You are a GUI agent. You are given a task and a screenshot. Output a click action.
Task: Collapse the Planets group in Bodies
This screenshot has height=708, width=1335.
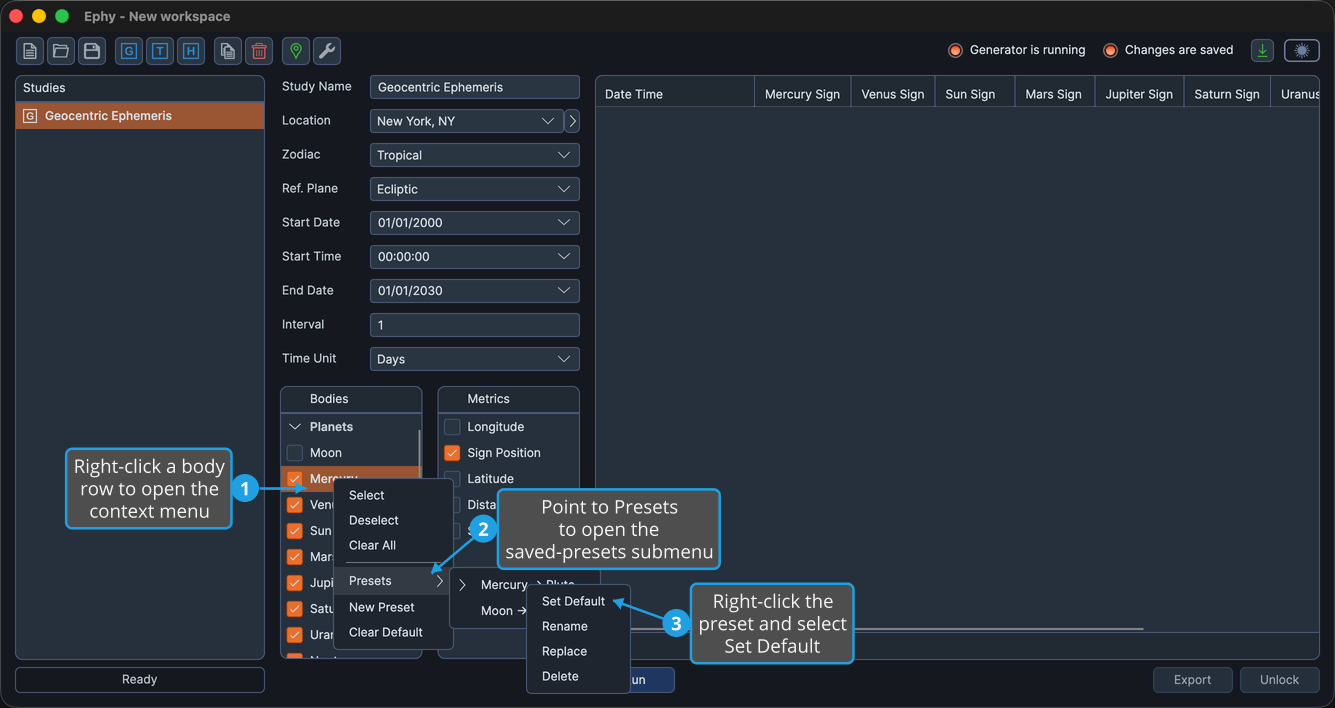(295, 427)
